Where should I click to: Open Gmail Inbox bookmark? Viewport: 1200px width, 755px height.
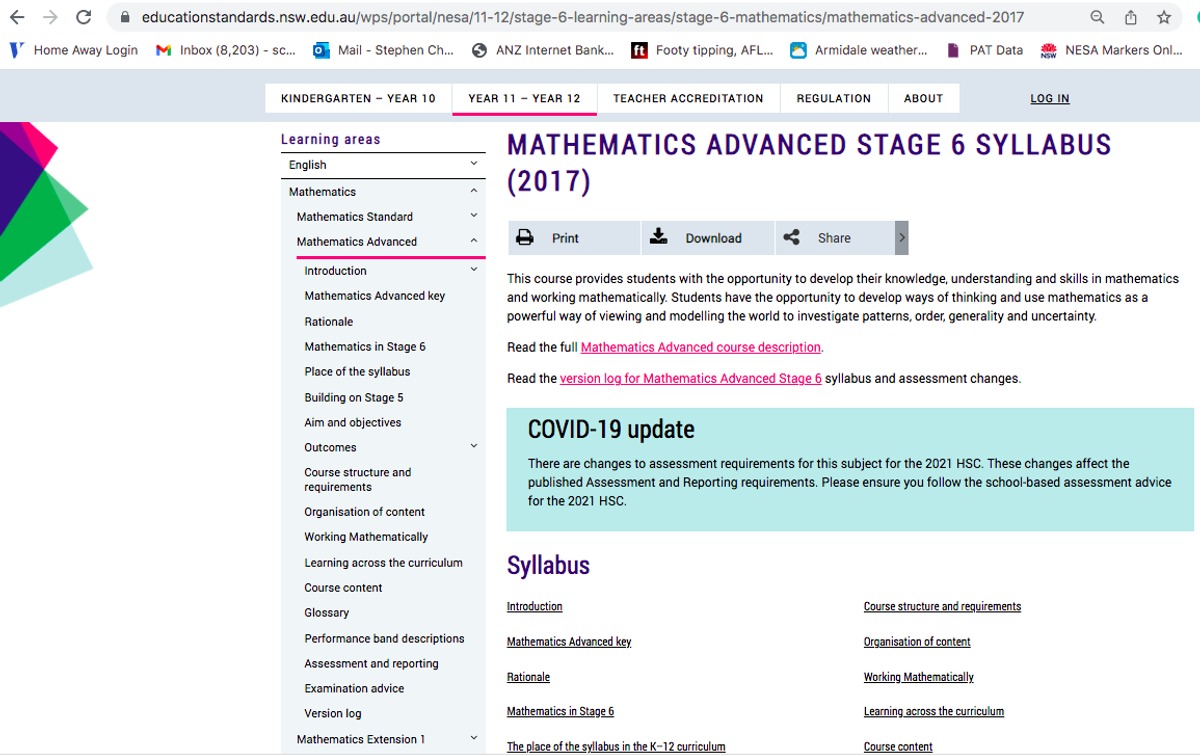[226, 50]
